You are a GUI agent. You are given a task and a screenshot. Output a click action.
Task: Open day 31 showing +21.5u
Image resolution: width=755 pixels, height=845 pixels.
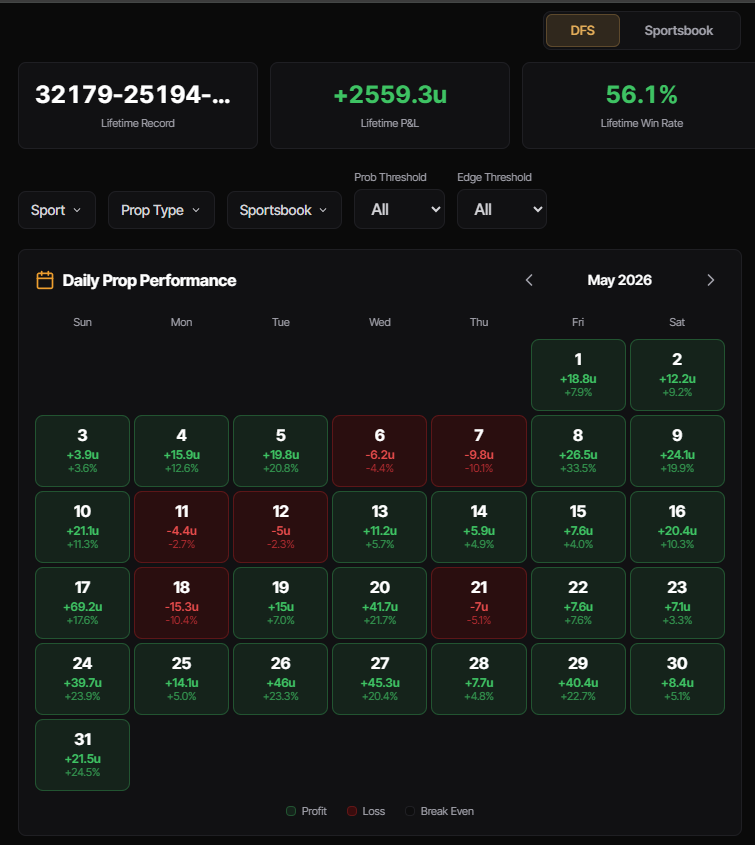tap(82, 755)
